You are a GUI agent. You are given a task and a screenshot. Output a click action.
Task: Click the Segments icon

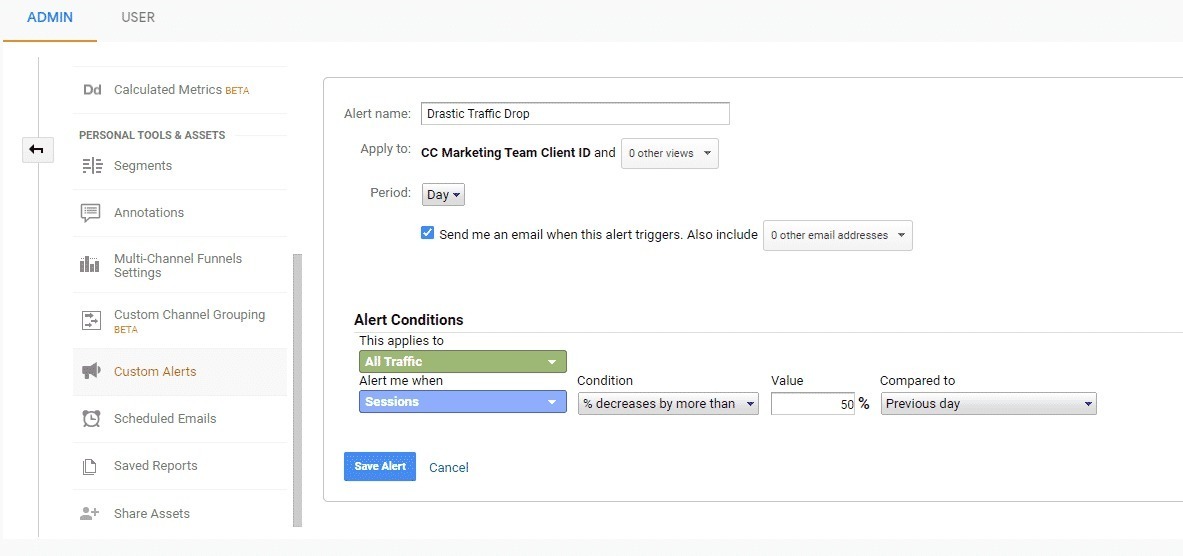click(91, 166)
